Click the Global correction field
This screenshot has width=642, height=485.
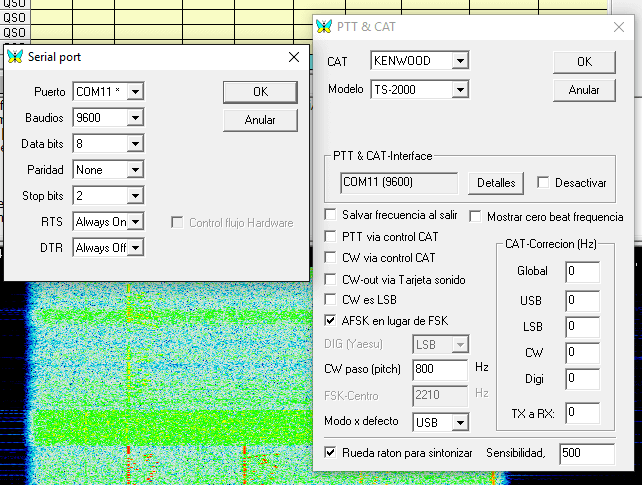click(x=583, y=272)
